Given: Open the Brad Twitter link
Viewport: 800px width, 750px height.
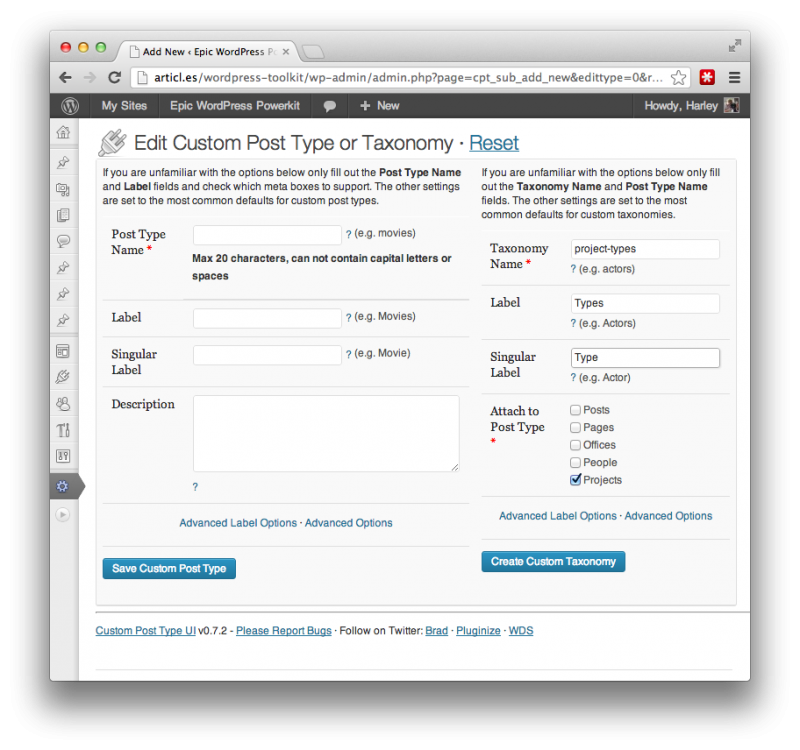Looking at the screenshot, I should pos(436,631).
